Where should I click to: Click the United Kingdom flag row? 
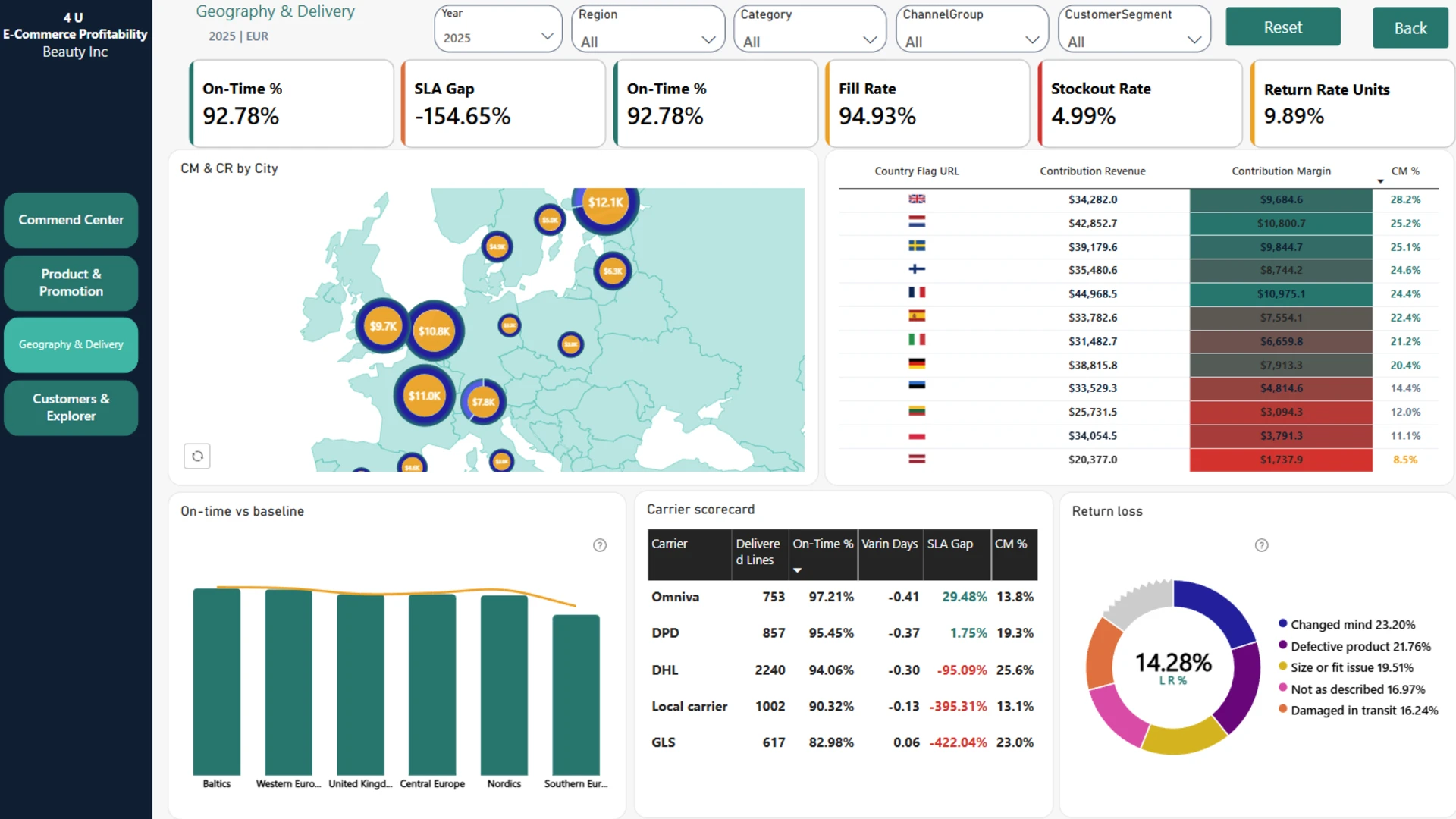pos(1138,199)
